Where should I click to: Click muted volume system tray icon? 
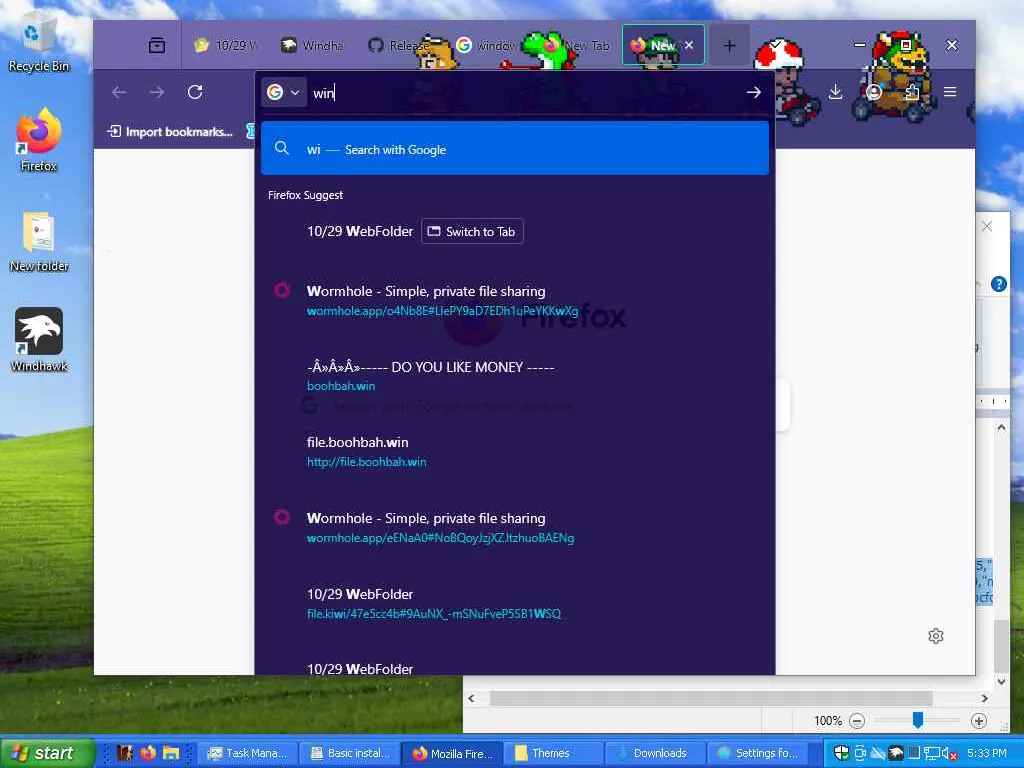[x=949, y=753]
